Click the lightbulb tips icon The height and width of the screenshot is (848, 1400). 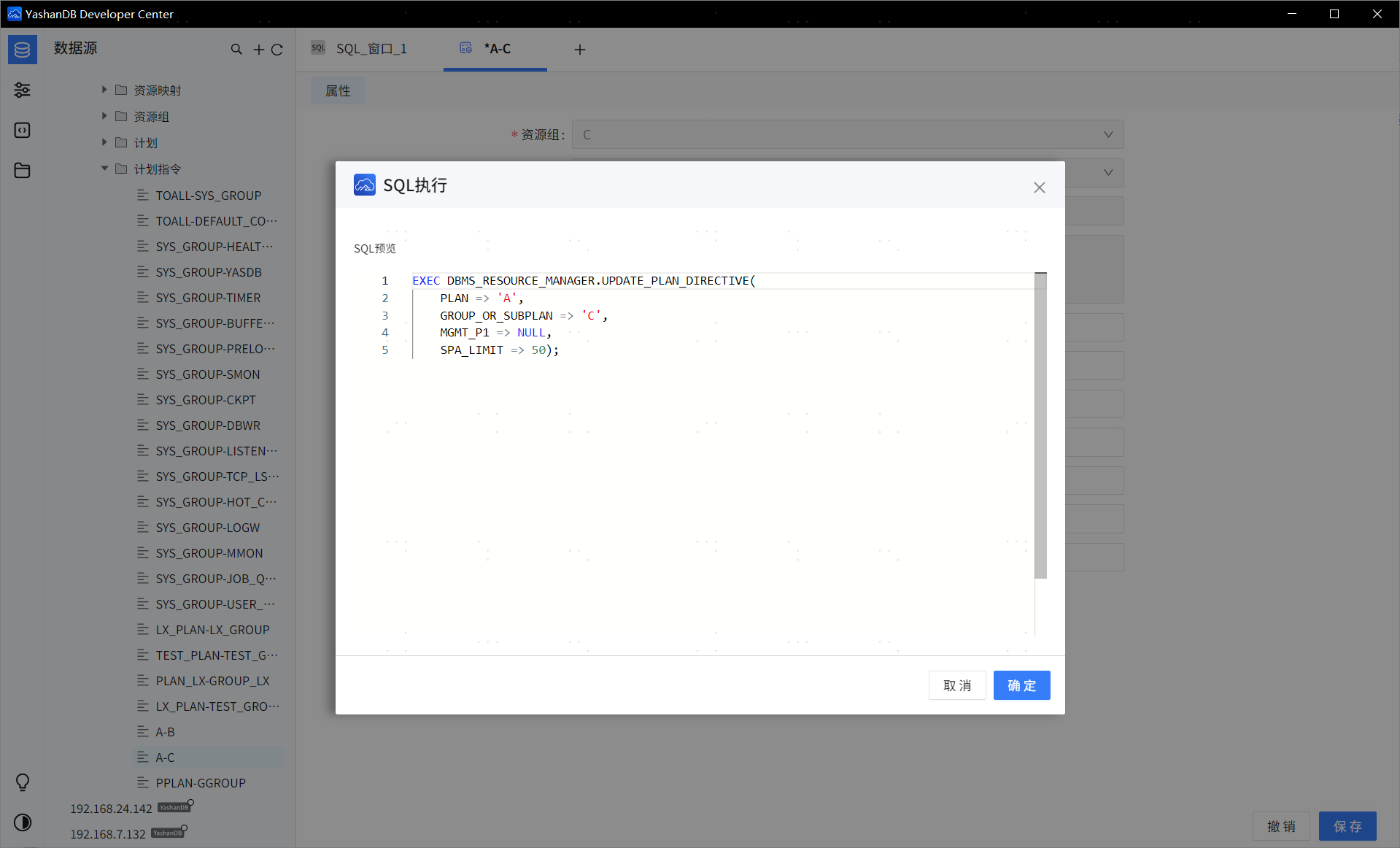pos(22,782)
